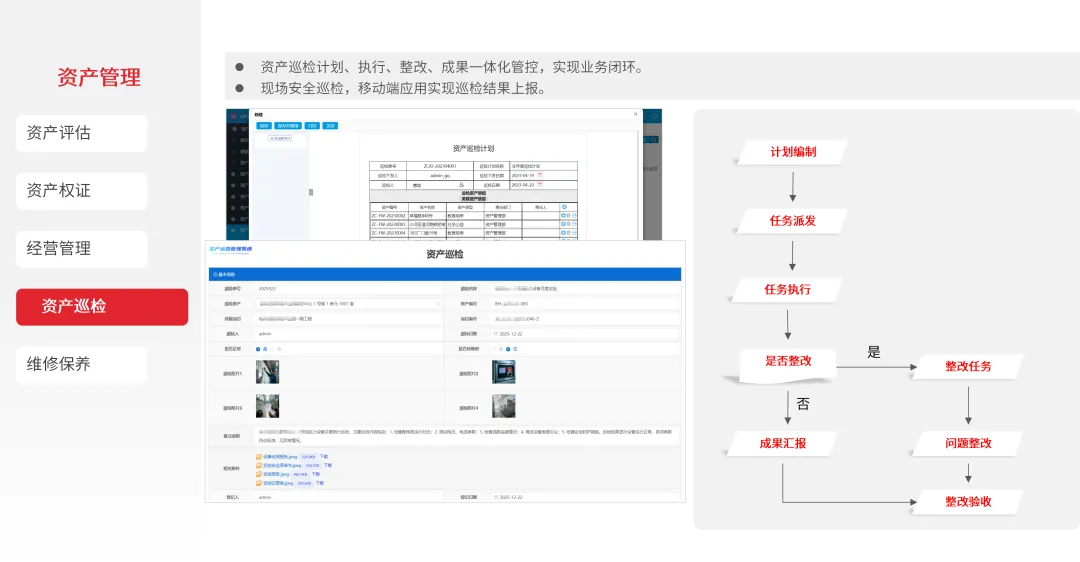Viewport: 1080px width, 562px height.
Task: Click the first blue button in plan dialog toolbar
Action: click(264, 126)
